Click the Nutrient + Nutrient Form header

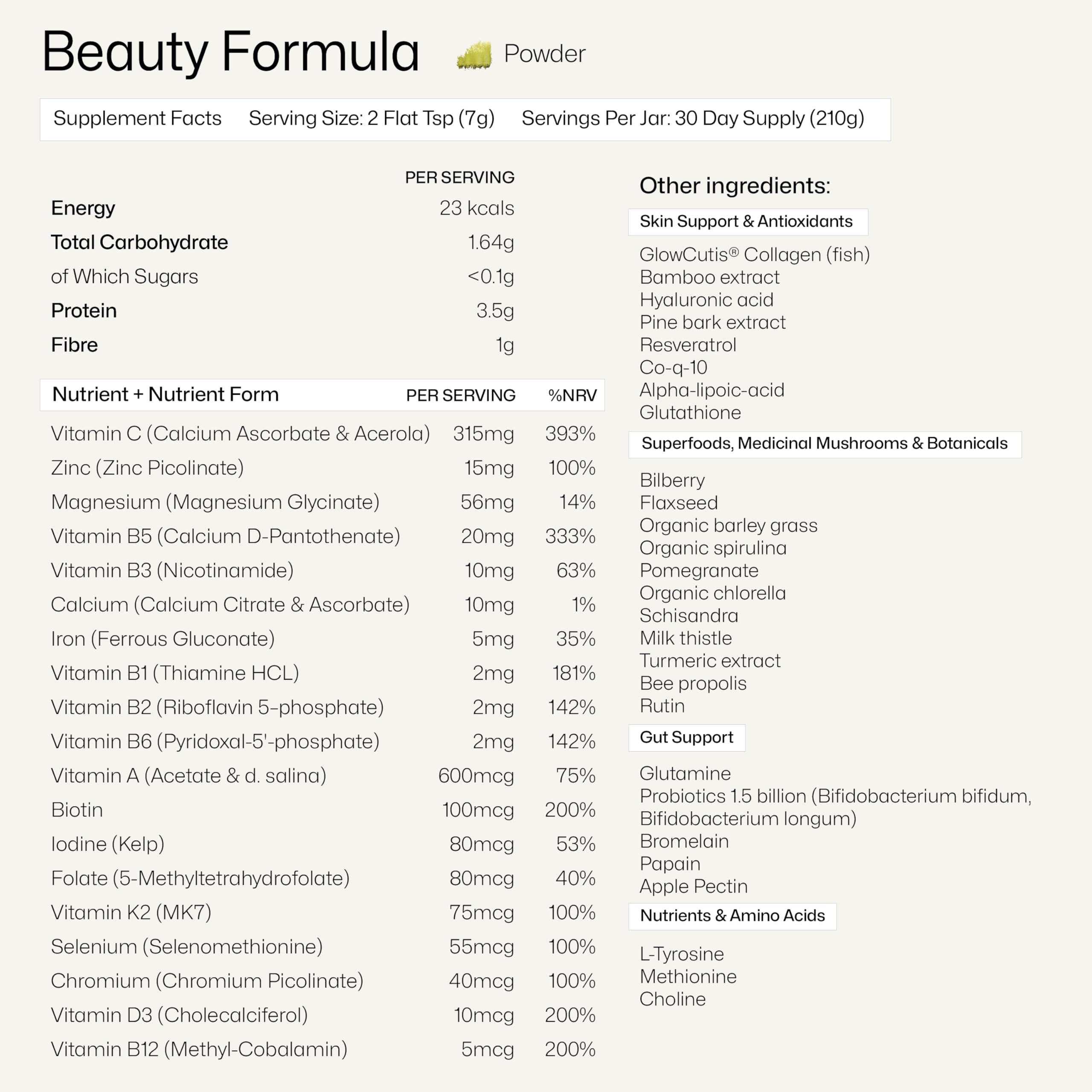166,395
